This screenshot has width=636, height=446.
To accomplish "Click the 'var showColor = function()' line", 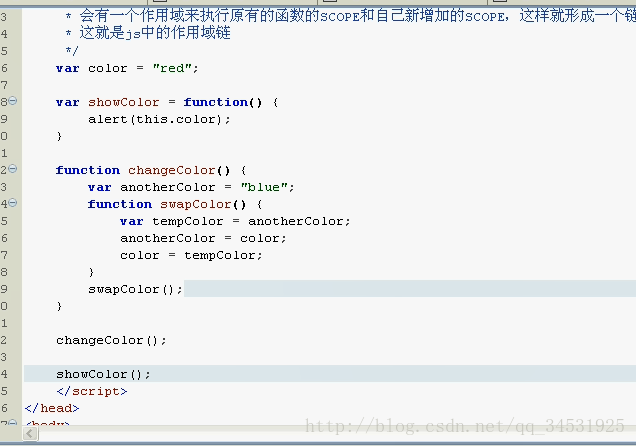I will [167, 103].
